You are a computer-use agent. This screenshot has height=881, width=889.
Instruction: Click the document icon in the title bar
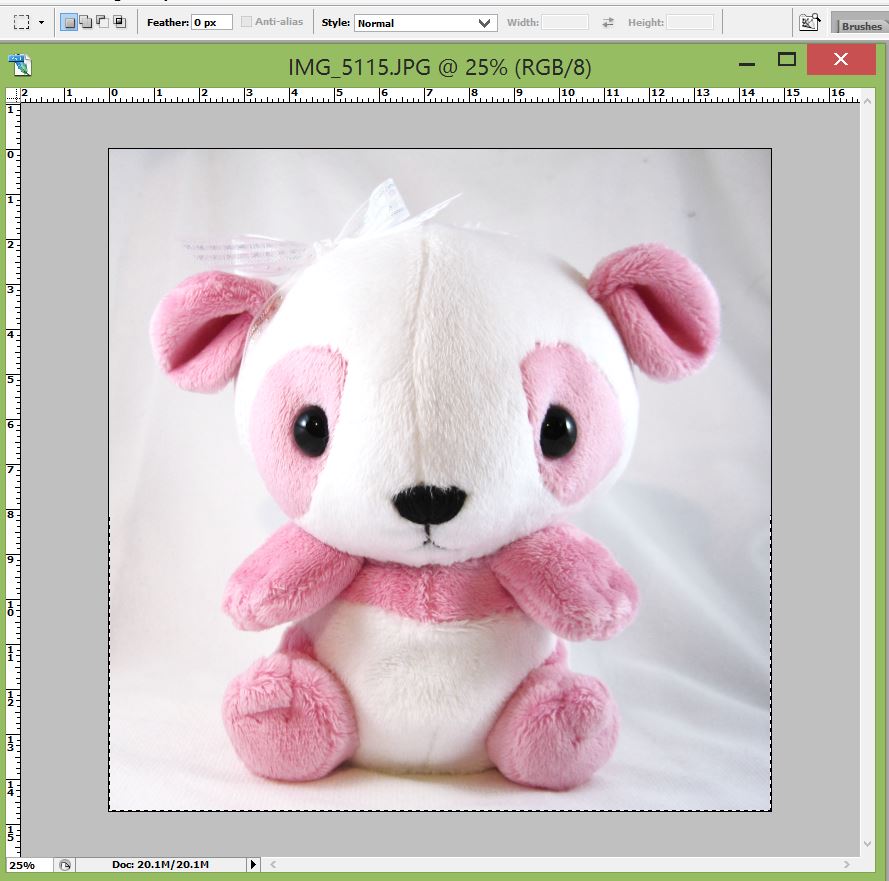pyautogui.click(x=20, y=66)
